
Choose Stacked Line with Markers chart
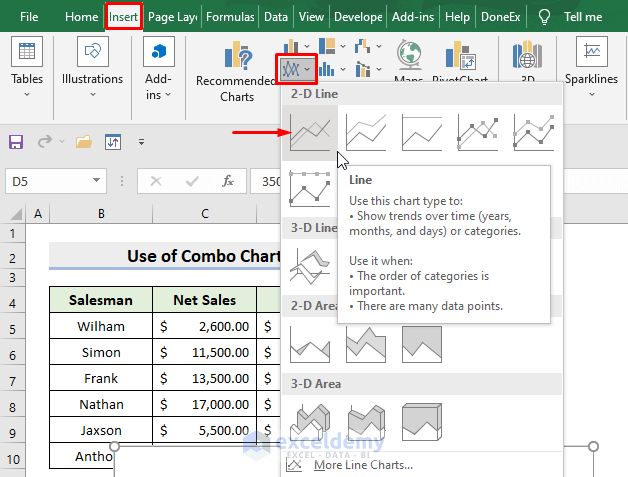click(x=534, y=132)
